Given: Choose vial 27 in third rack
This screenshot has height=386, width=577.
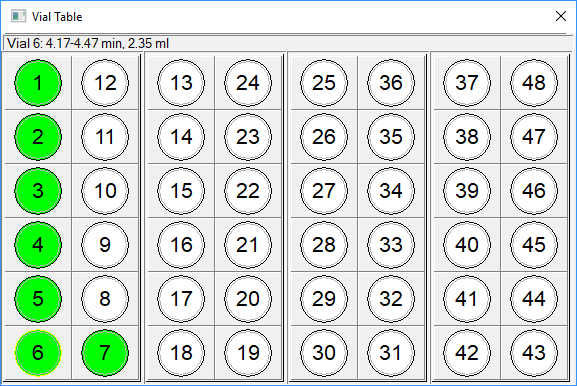Looking at the screenshot, I should pos(324,191).
